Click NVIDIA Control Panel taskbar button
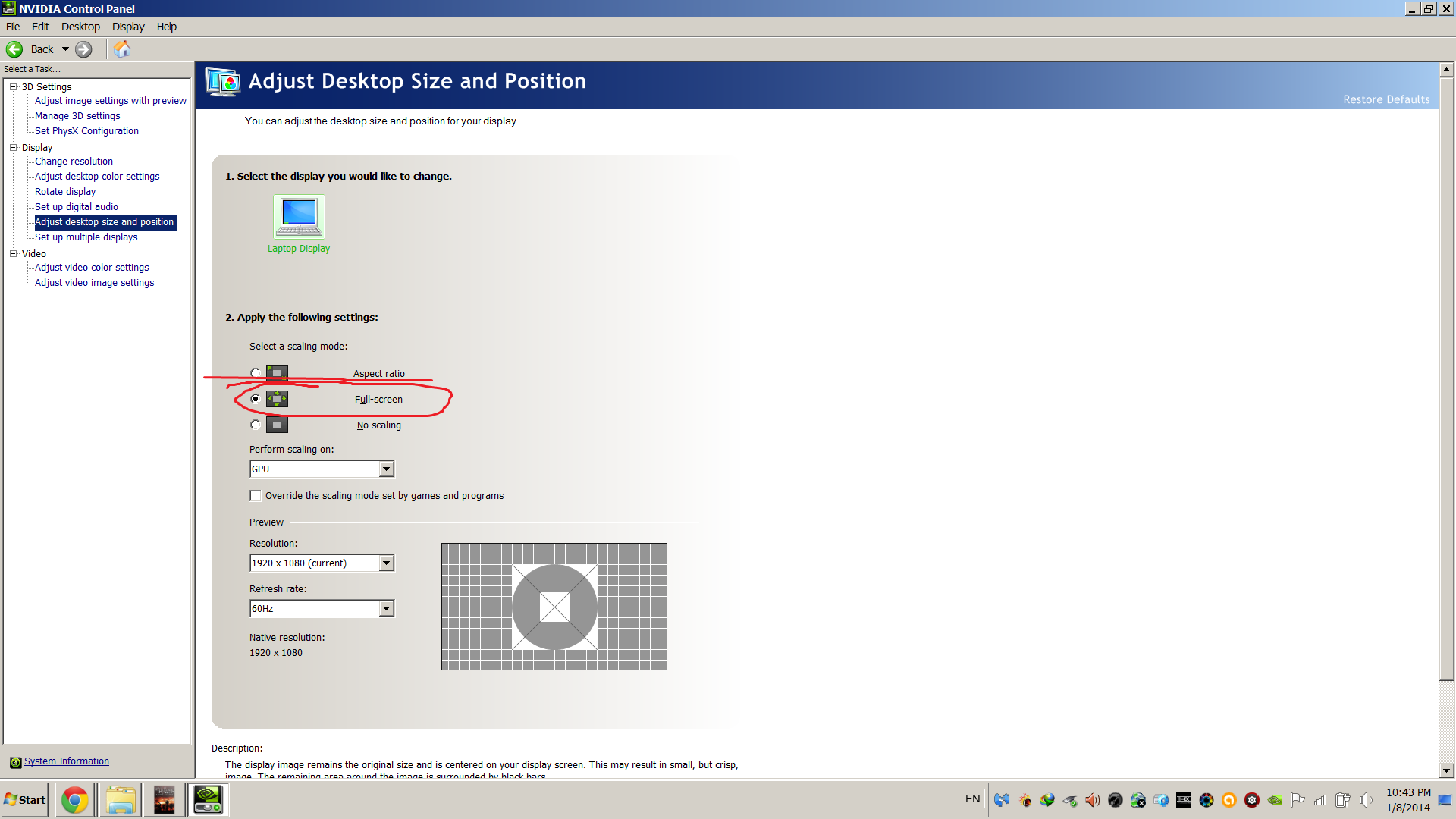Image resolution: width=1456 pixels, height=819 pixels. pos(209,800)
